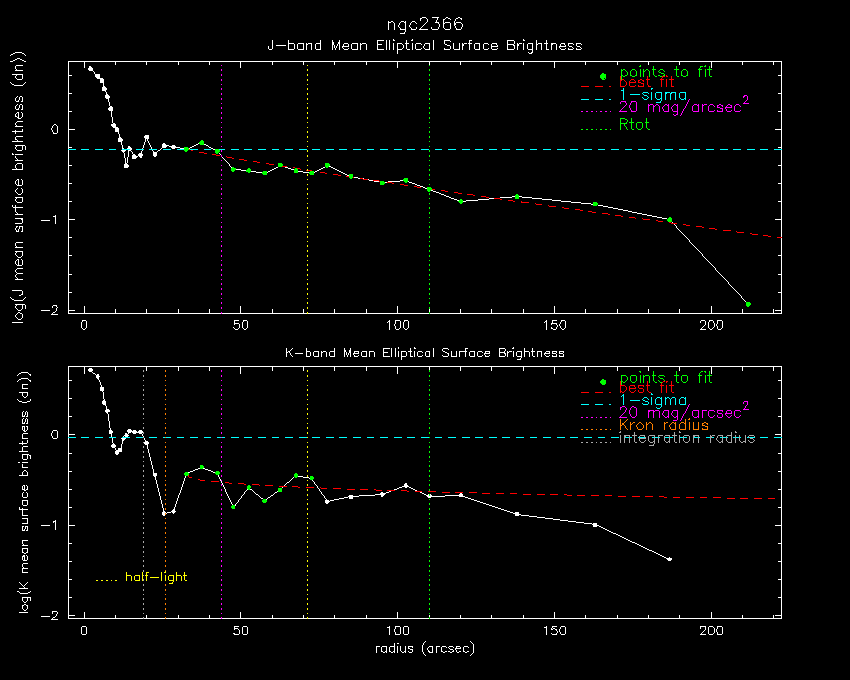Screen dimensions: 850x680
Task: Click green dot marker in J-band legend
Action: tap(603, 76)
